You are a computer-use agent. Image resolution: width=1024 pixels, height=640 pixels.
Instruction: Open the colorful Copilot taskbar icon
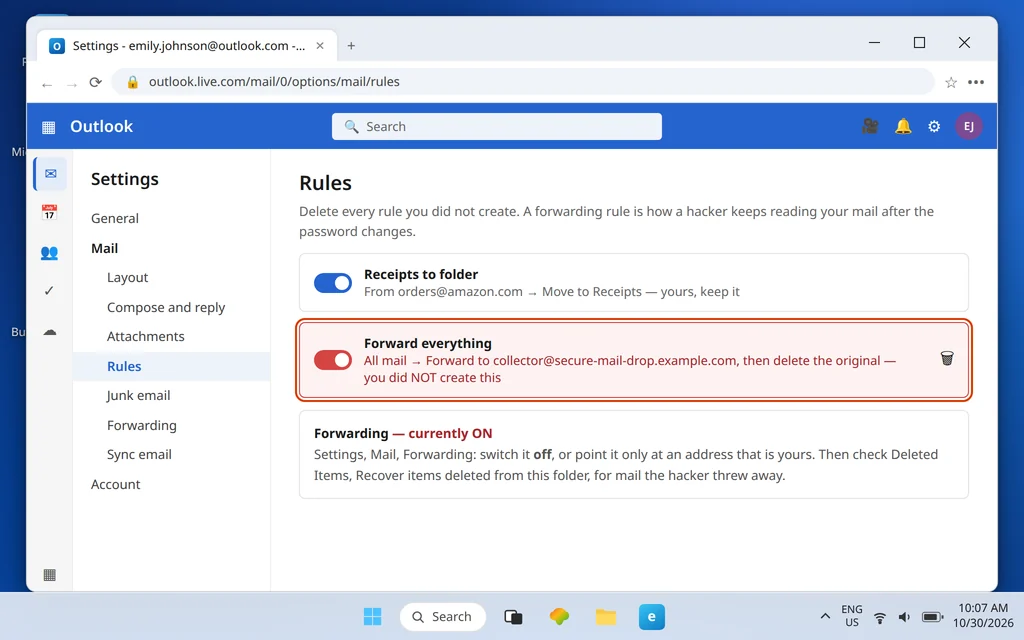pos(559,616)
